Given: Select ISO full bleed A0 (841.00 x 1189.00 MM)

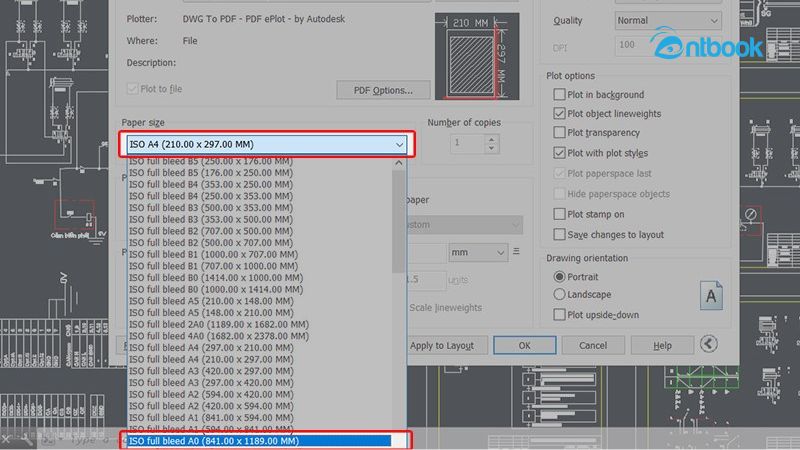Looking at the screenshot, I should tap(259, 441).
